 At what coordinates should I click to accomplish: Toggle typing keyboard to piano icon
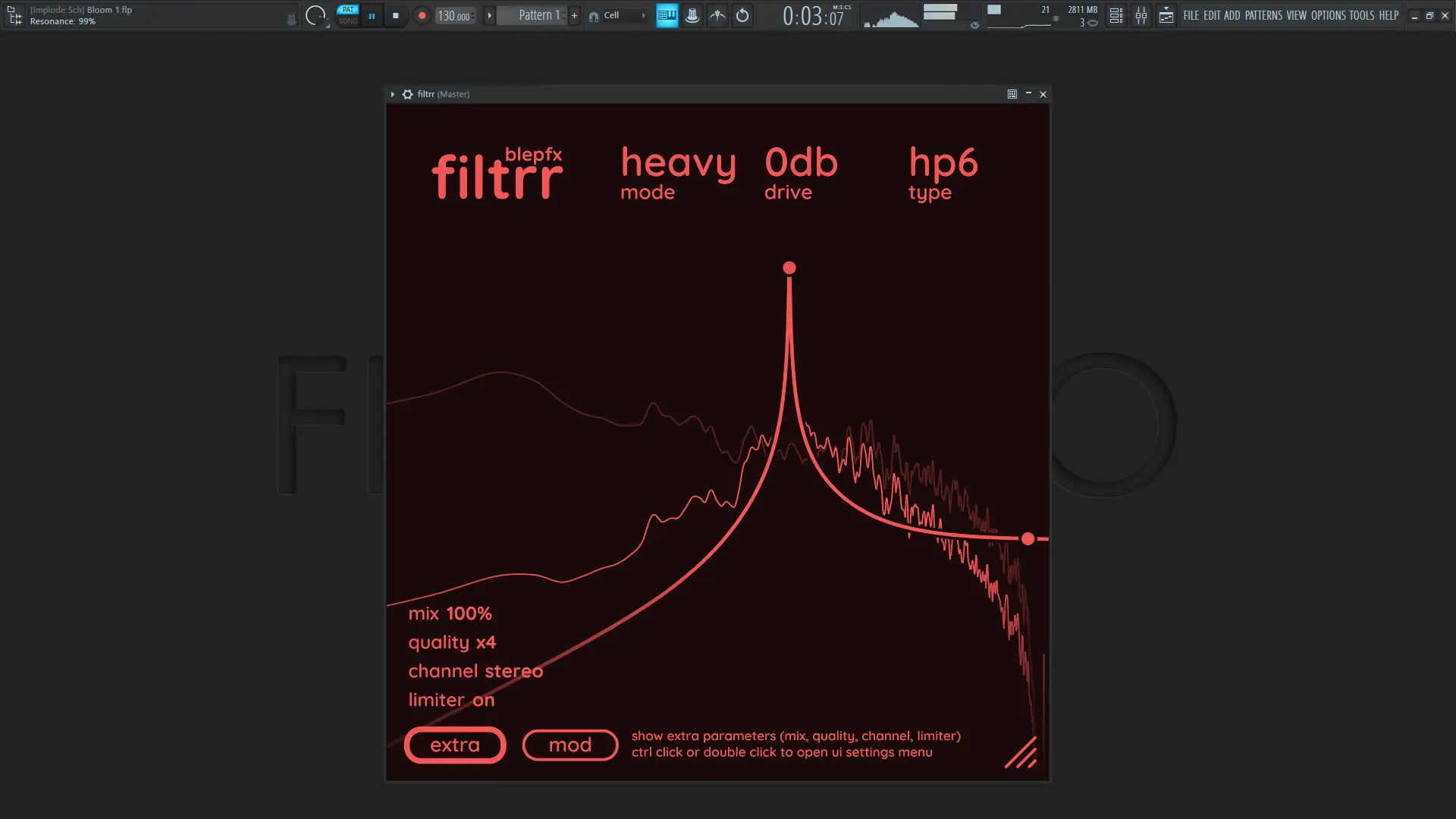click(667, 15)
